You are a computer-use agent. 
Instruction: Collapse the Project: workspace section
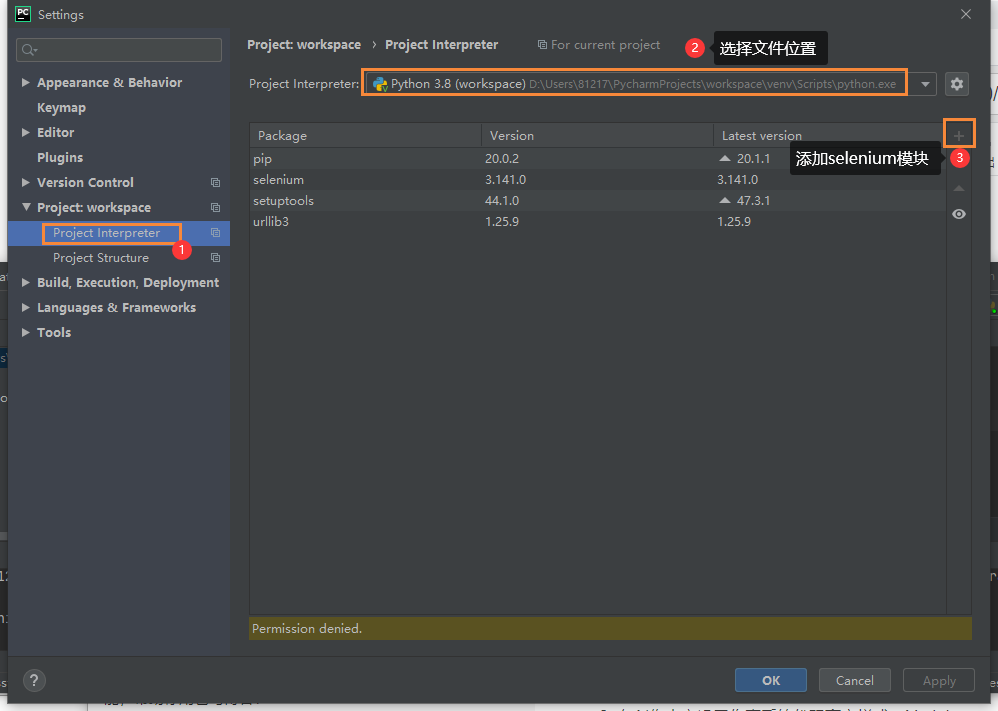pos(26,207)
